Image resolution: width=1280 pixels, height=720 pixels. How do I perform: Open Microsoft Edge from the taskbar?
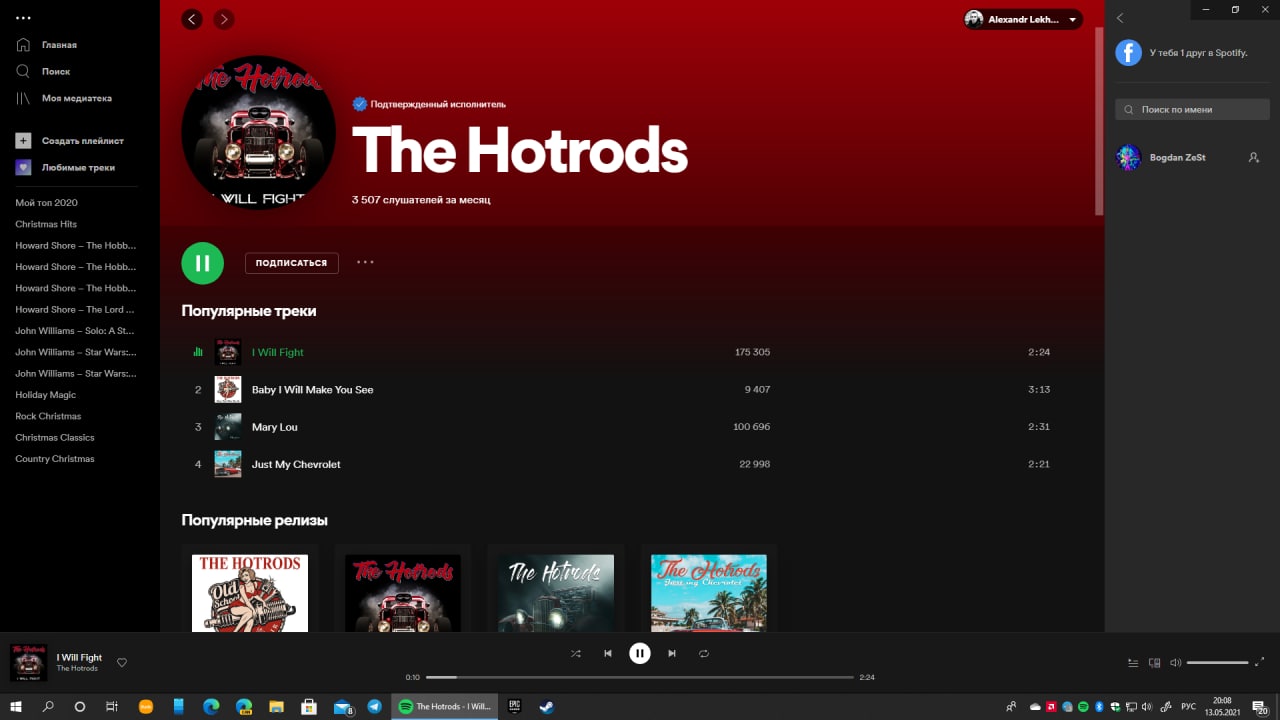pos(211,706)
